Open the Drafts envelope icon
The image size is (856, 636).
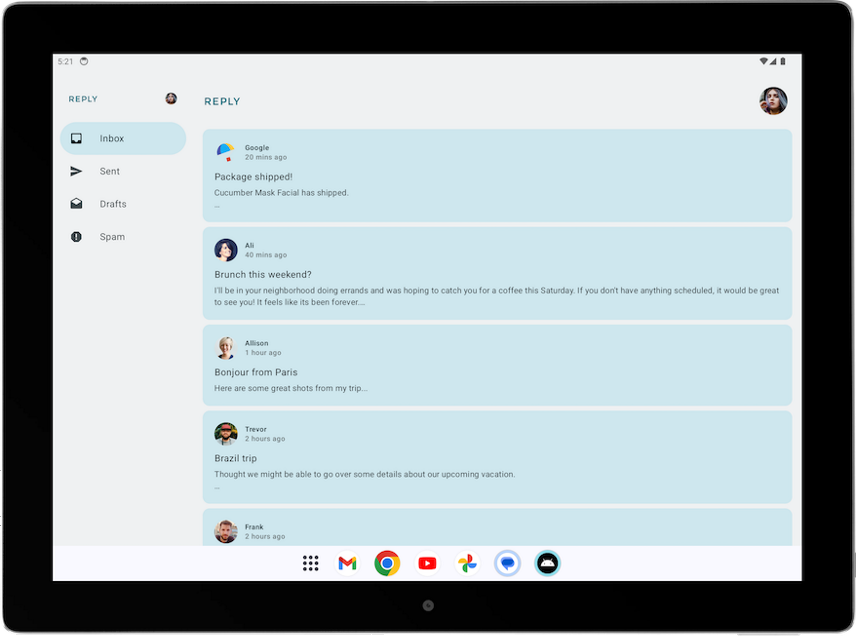[76, 204]
